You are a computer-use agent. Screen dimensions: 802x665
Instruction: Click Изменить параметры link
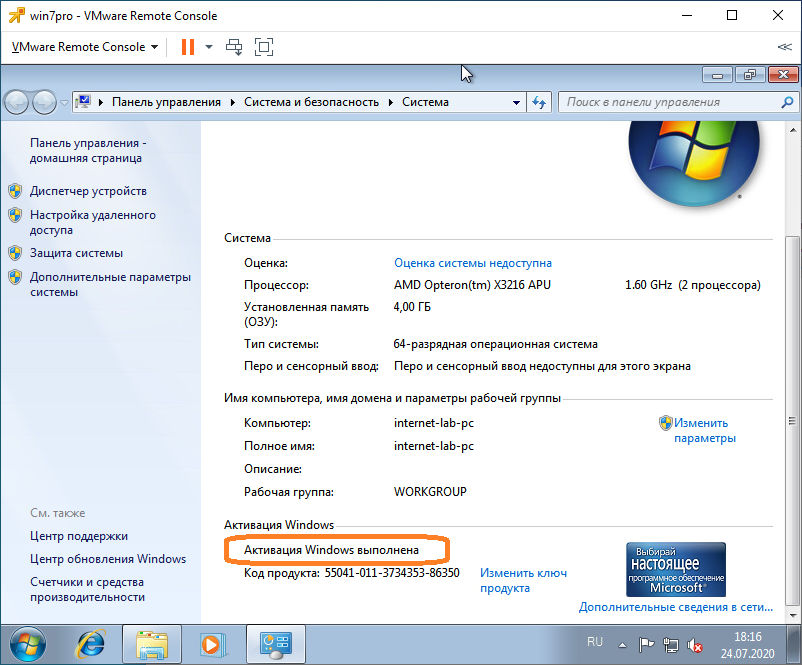[x=704, y=430]
